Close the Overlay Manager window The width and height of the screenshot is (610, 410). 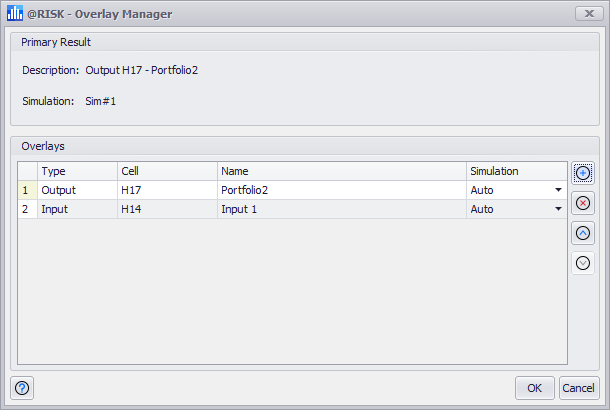click(x=585, y=14)
